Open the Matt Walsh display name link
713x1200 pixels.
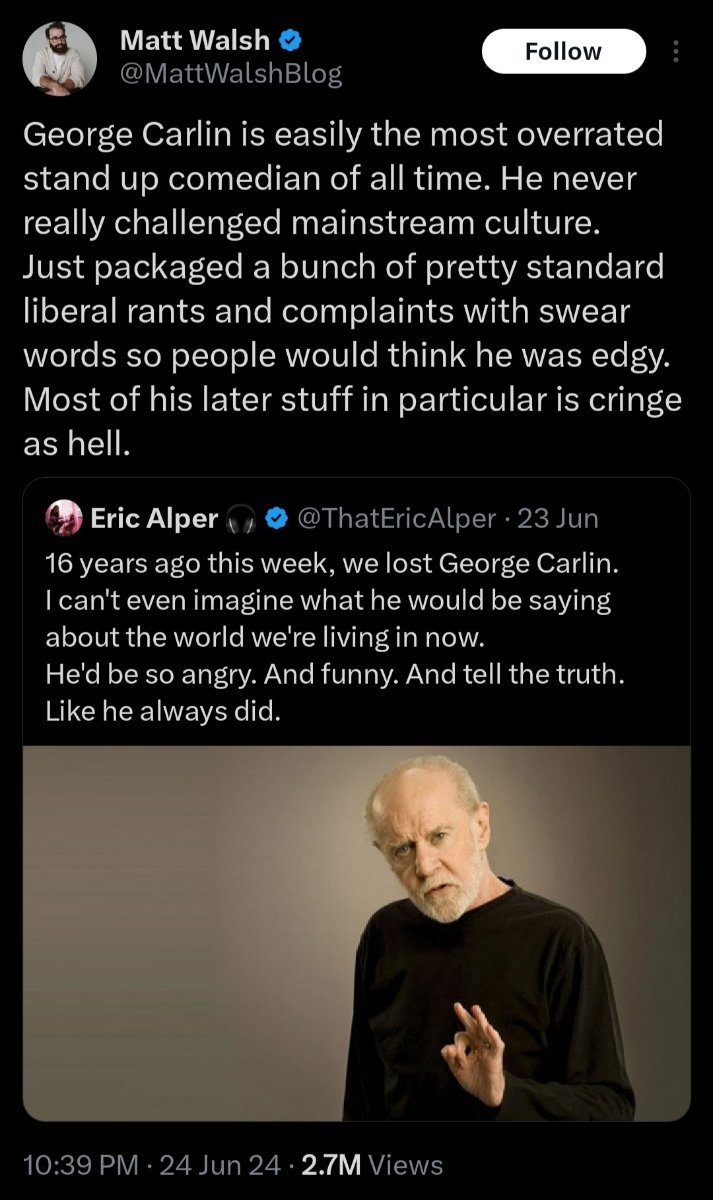tap(195, 41)
